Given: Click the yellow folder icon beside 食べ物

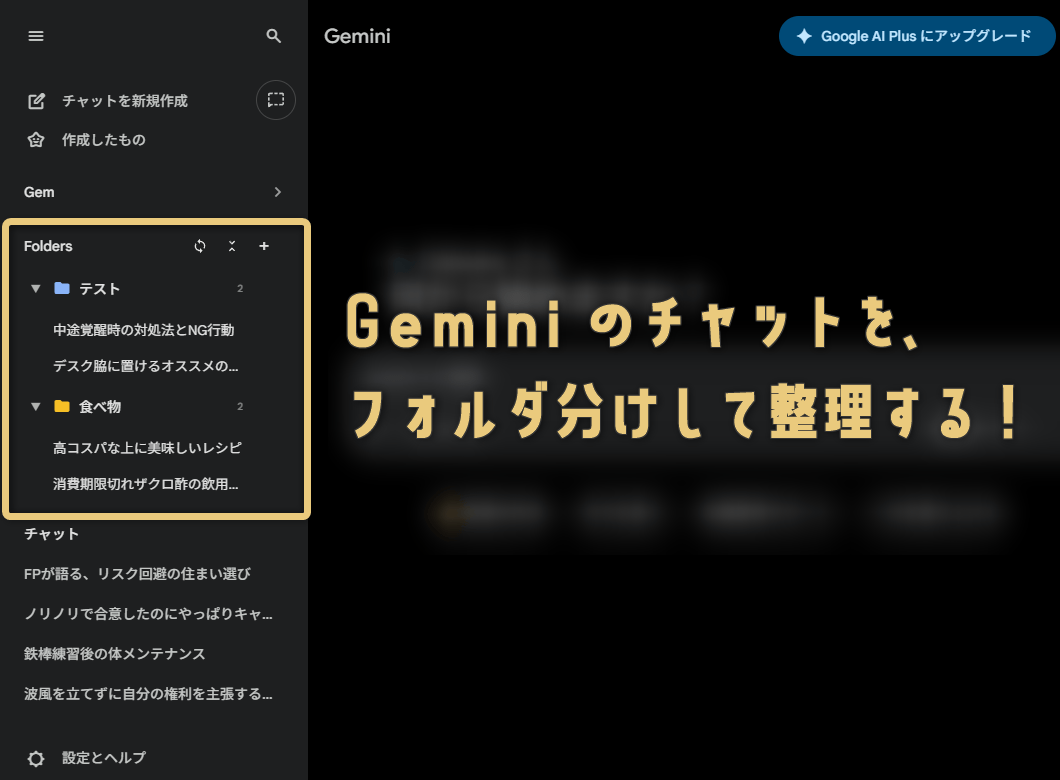Looking at the screenshot, I should click(64, 406).
